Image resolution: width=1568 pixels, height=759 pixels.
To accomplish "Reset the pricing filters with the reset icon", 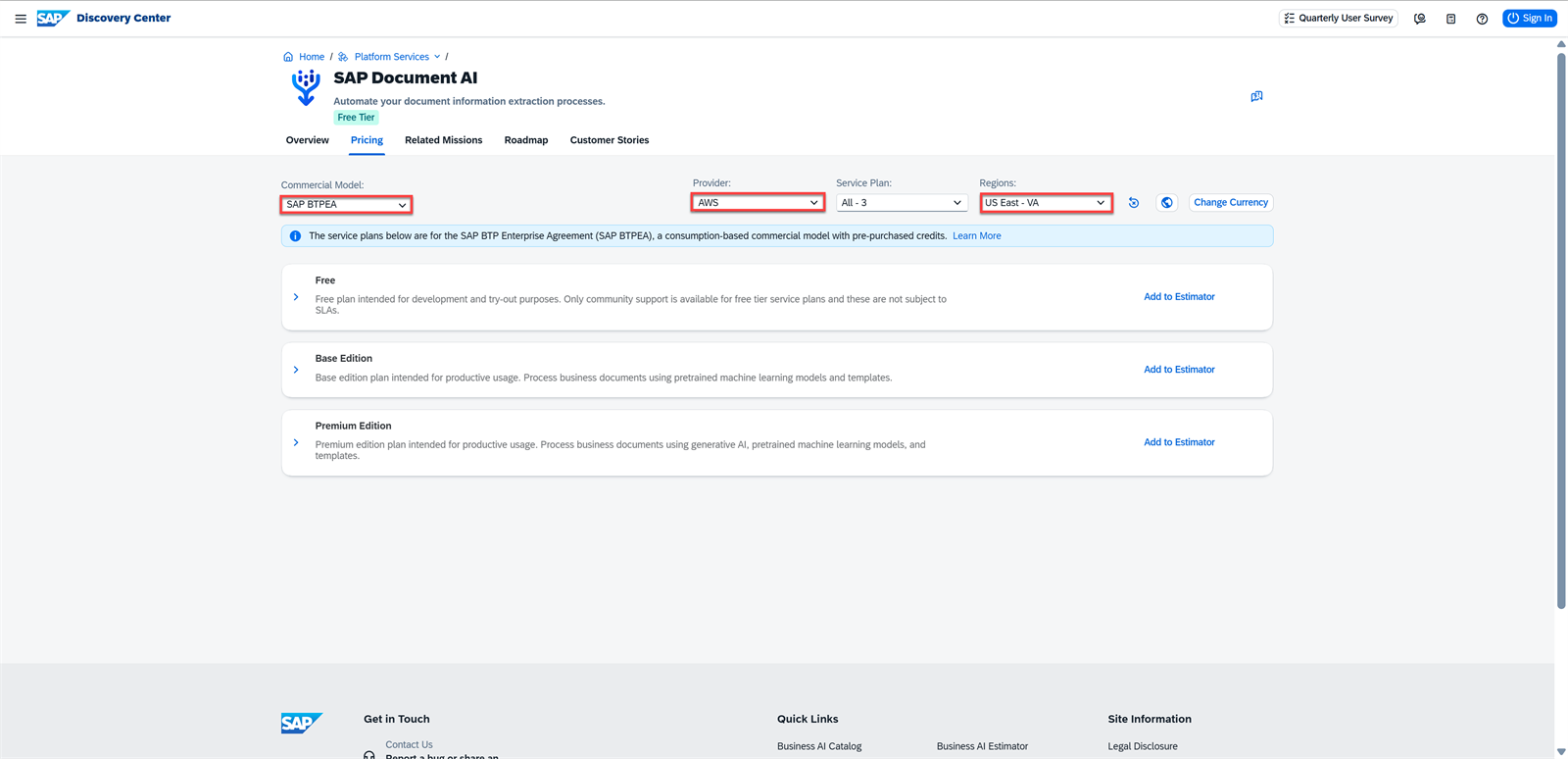I will (1134, 203).
